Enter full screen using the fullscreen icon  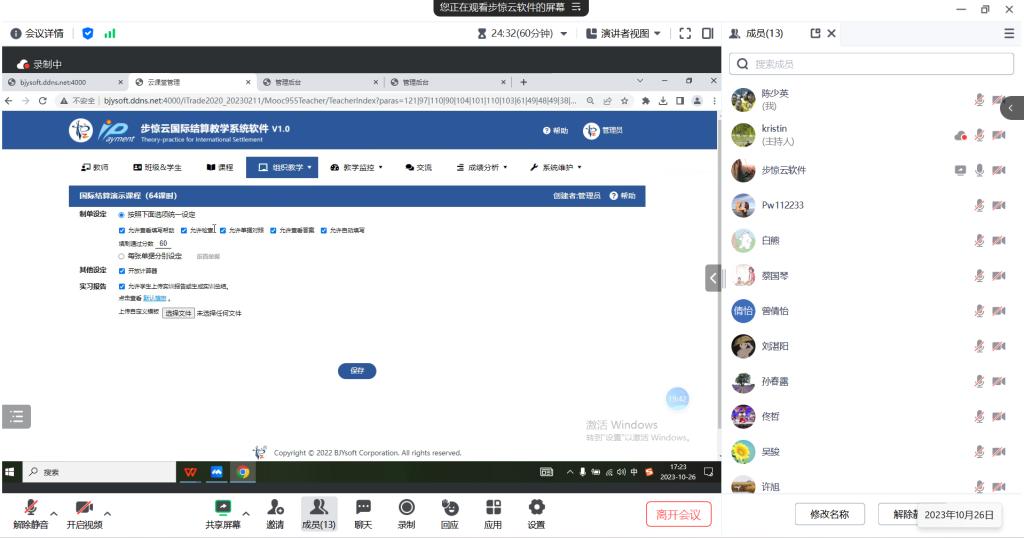685,33
